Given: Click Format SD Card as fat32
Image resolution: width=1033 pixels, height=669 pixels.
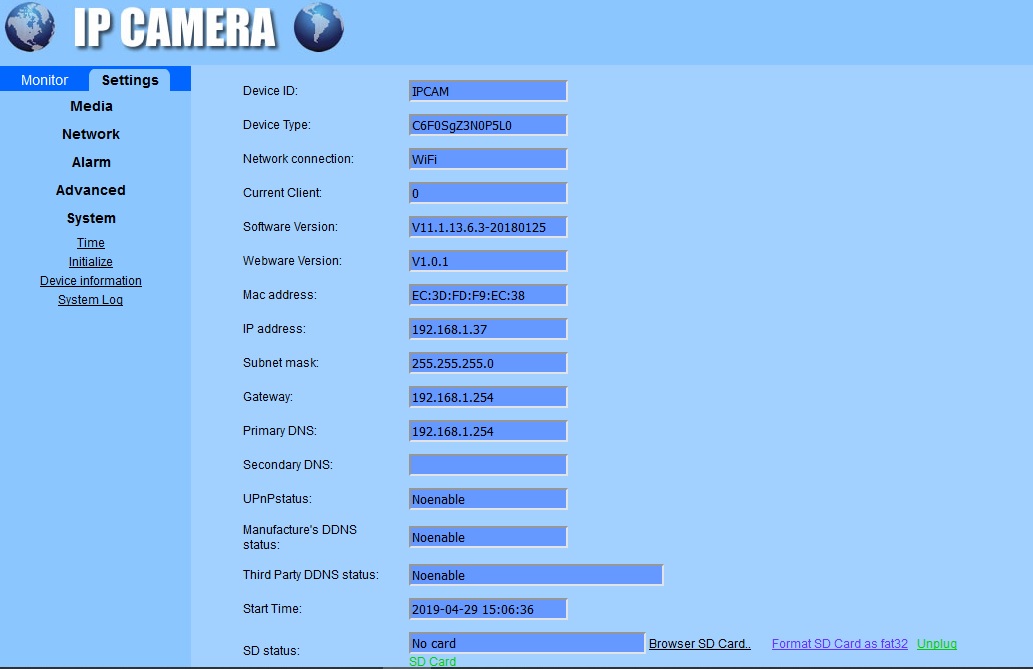Looking at the screenshot, I should pos(840,644).
